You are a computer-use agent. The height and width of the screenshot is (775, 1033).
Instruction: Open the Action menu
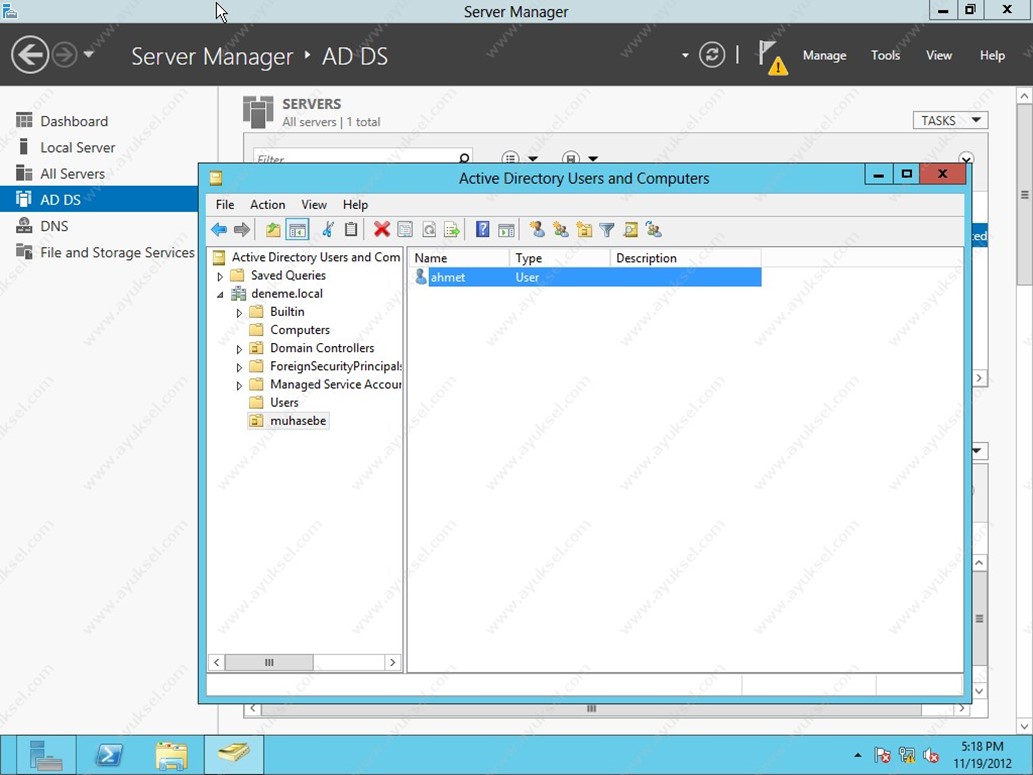point(267,204)
